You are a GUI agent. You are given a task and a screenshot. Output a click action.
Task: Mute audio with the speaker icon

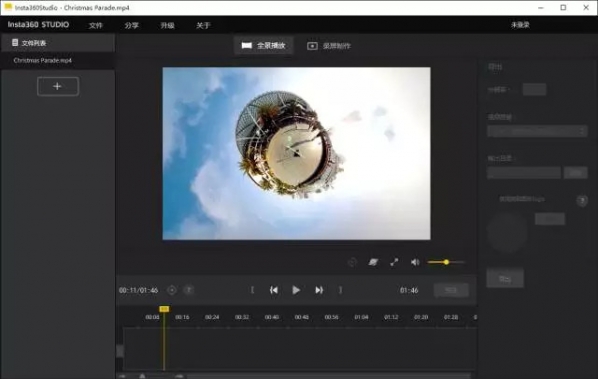tap(415, 262)
